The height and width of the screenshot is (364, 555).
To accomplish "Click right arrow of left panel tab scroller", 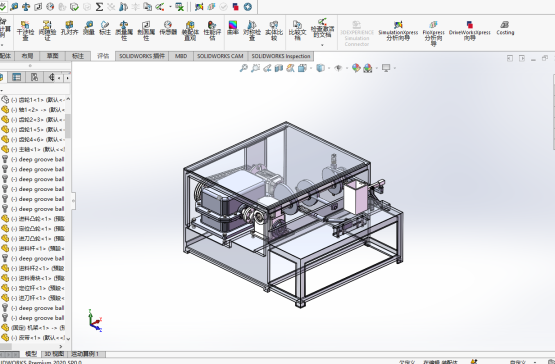I will [67, 78].
